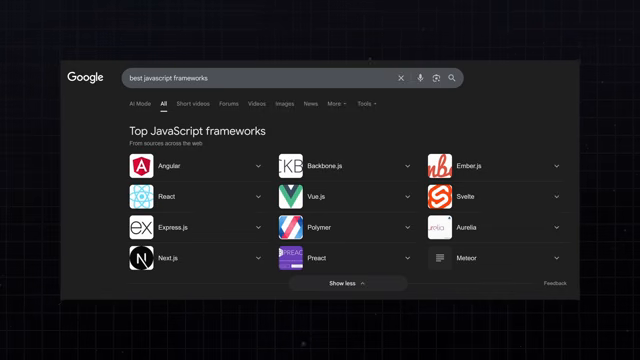Expand the Backbone.js row chevron

pyautogui.click(x=407, y=166)
